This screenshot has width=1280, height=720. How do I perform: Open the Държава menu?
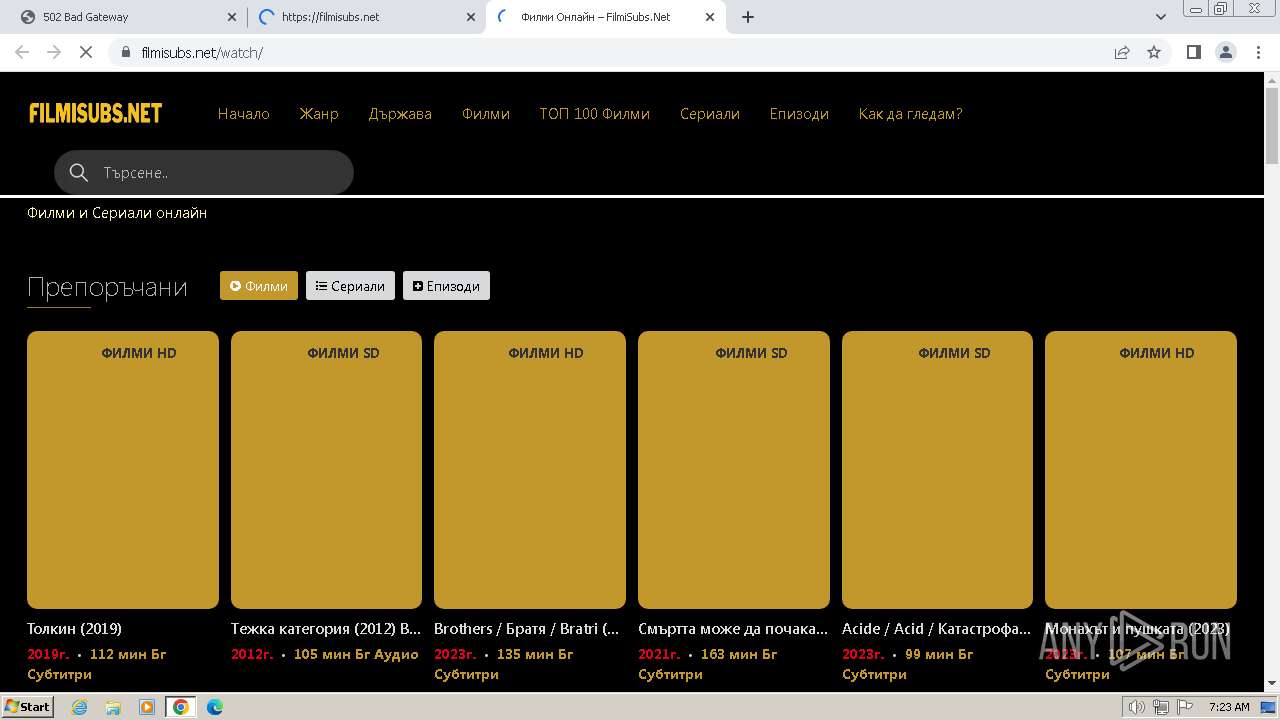[x=400, y=114]
